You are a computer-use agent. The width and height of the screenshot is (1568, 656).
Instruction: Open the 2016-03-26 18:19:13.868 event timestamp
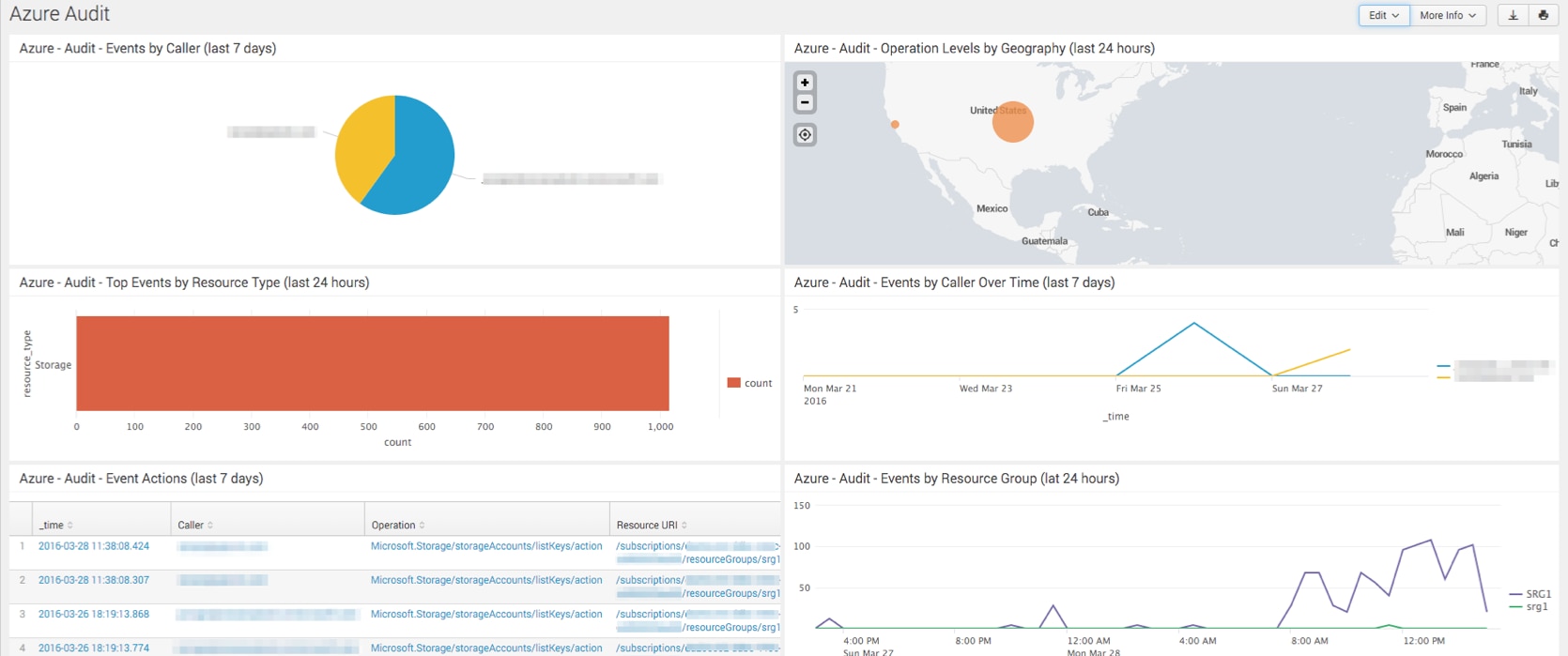pyautogui.click(x=94, y=614)
